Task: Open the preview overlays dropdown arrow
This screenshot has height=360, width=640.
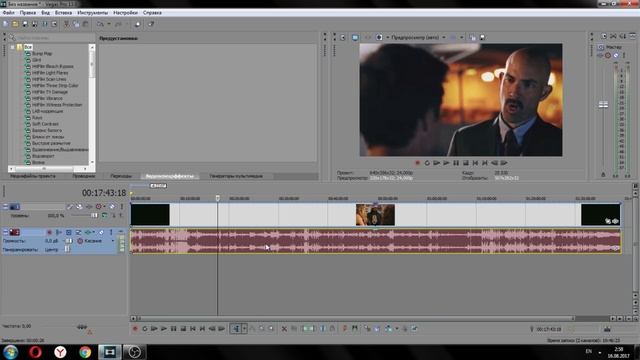Action: [x=462, y=37]
